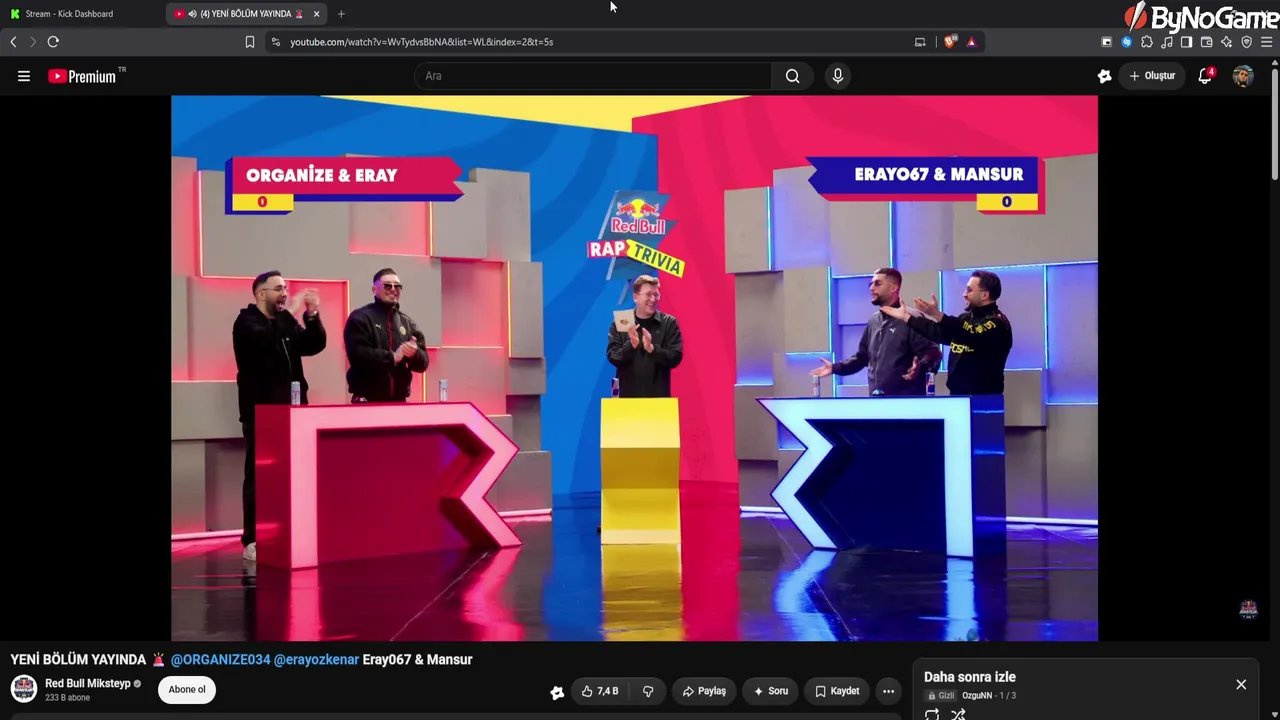Open the media control music note icon

(x=1166, y=42)
